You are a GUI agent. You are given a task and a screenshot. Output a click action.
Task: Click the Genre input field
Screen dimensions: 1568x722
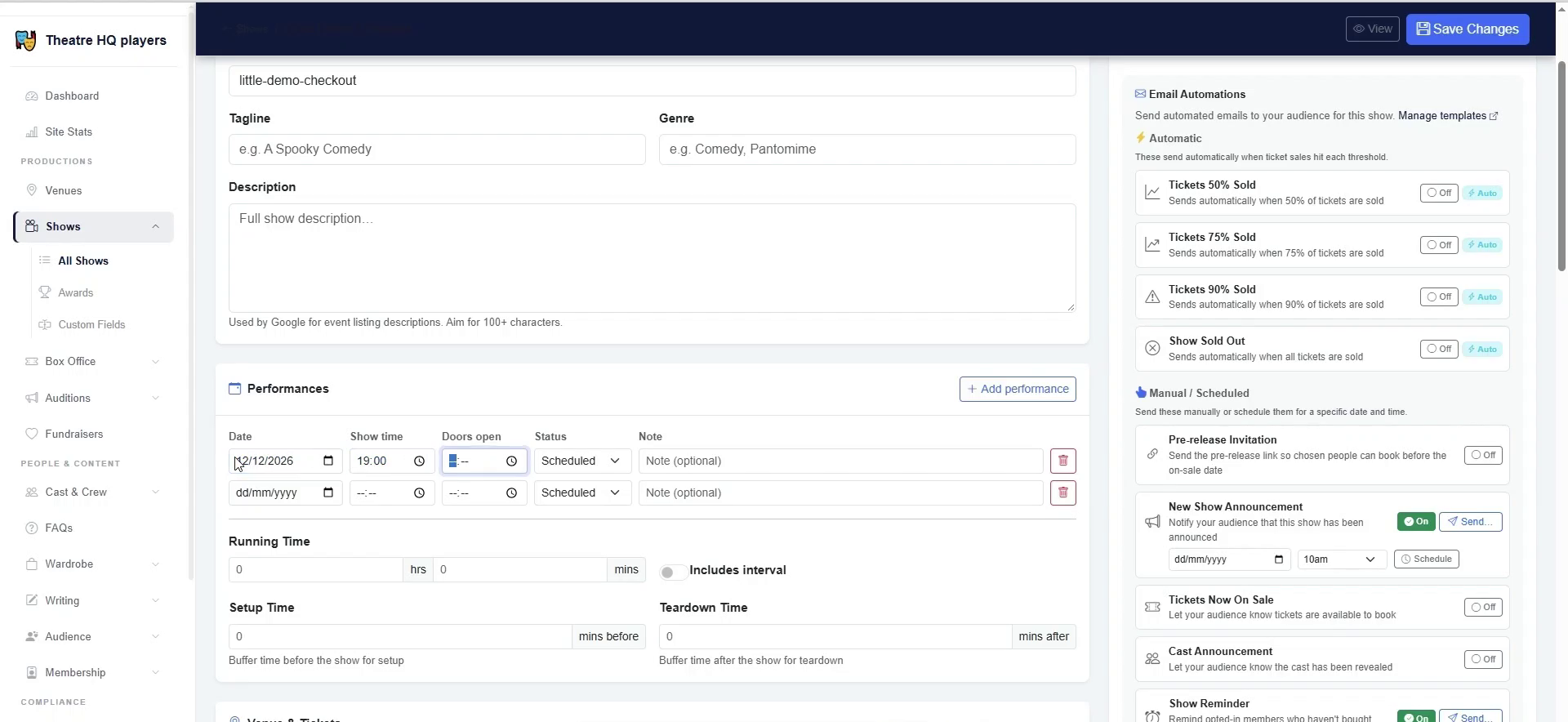click(x=867, y=149)
